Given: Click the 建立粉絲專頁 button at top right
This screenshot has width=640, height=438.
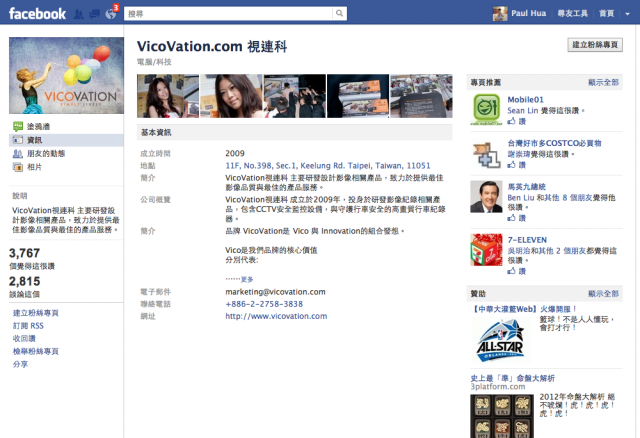Looking at the screenshot, I should click(x=595, y=45).
